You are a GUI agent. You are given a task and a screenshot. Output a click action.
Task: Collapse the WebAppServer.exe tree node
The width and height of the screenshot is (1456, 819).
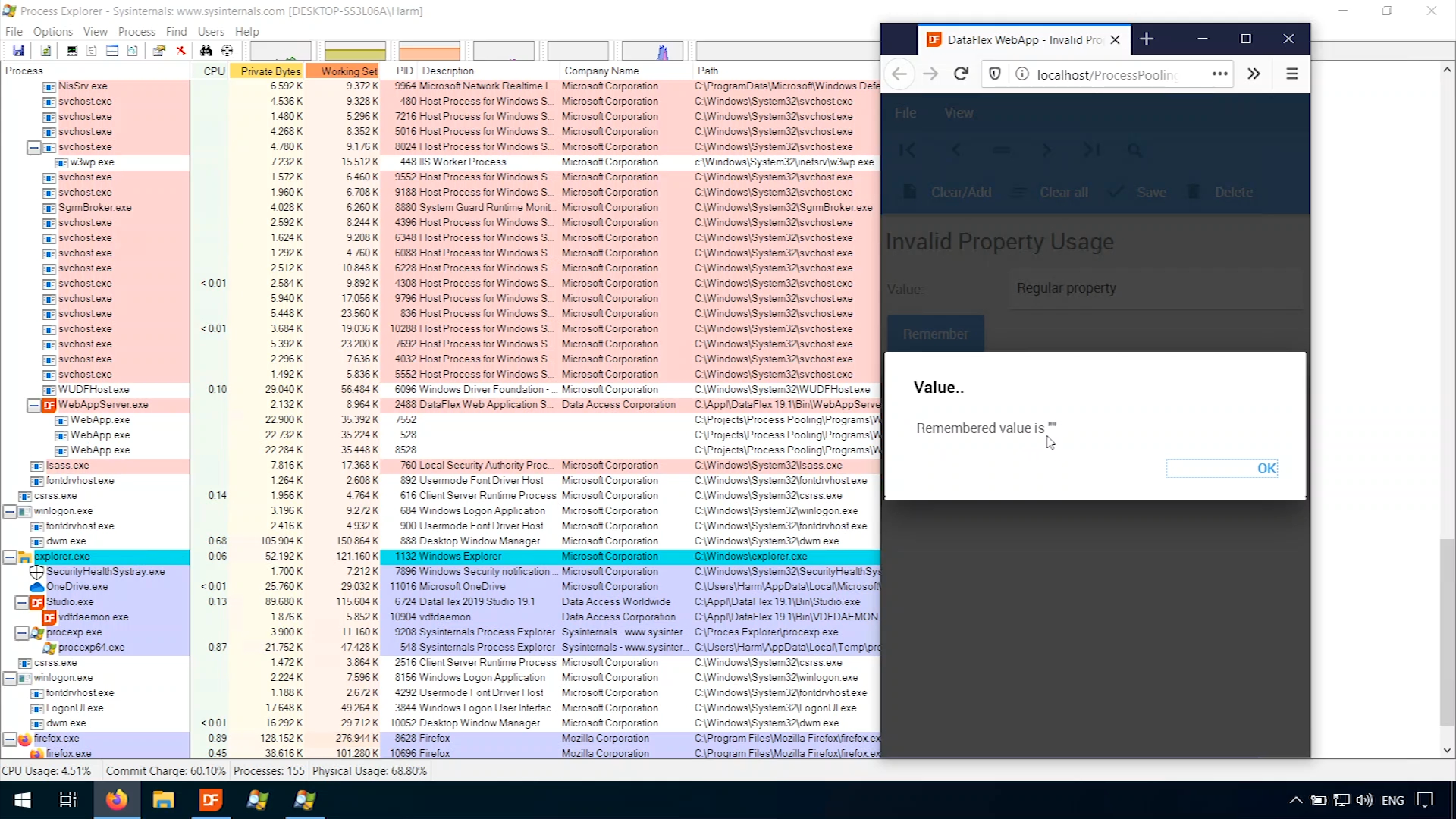[x=33, y=406]
